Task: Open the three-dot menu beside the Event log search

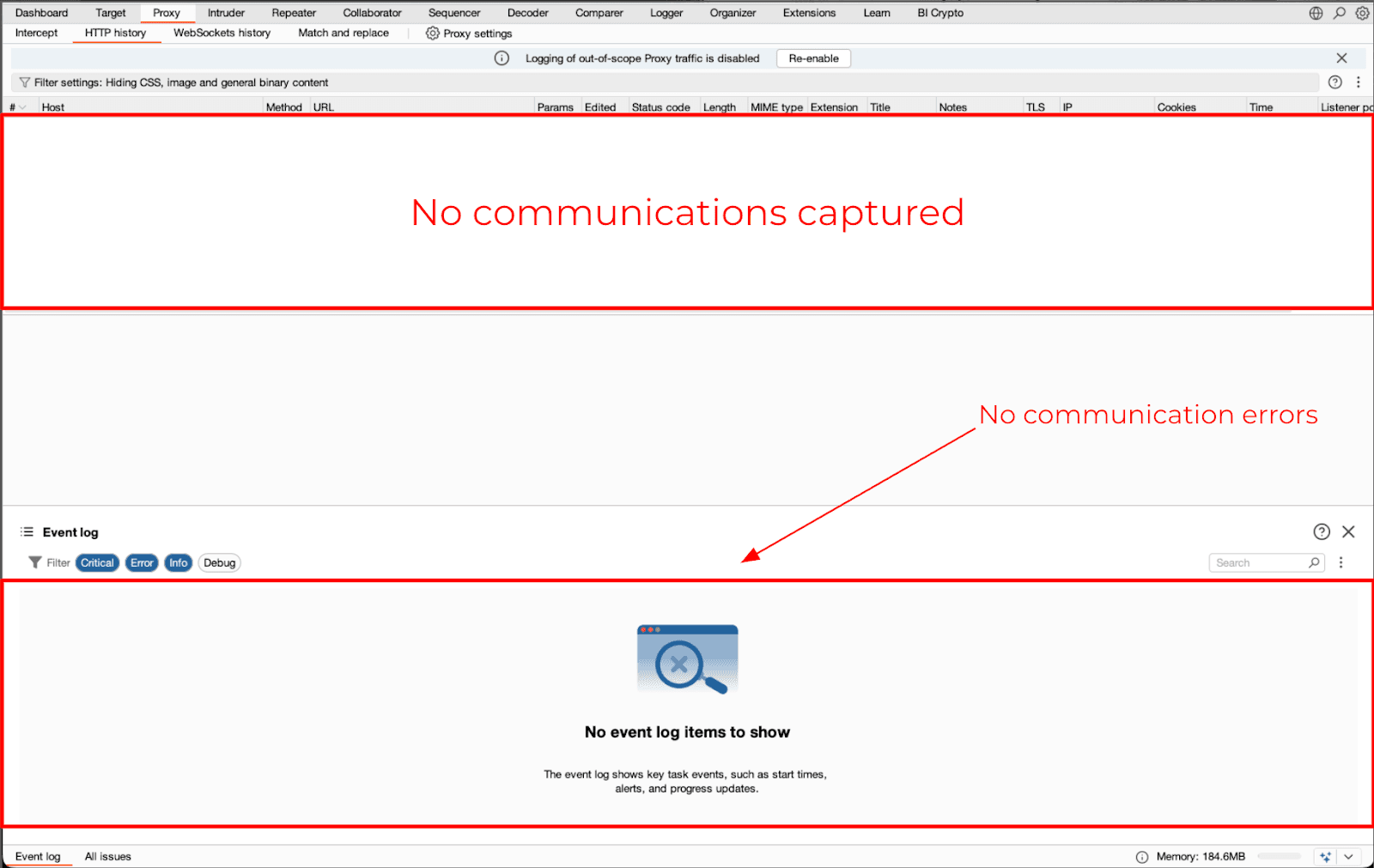Action: click(x=1341, y=562)
